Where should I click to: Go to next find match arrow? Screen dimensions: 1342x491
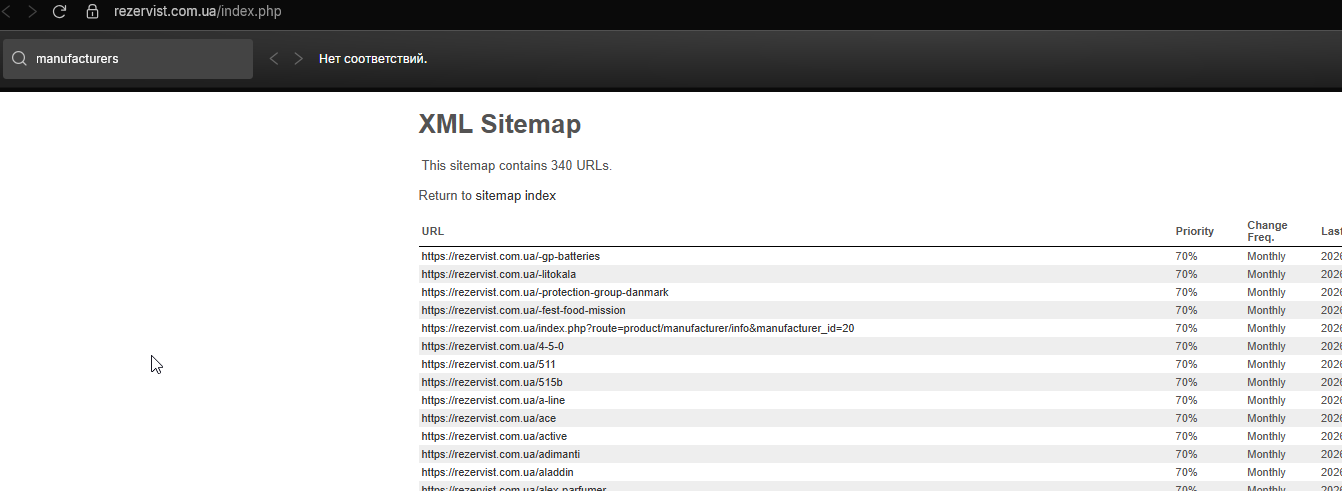coord(298,59)
